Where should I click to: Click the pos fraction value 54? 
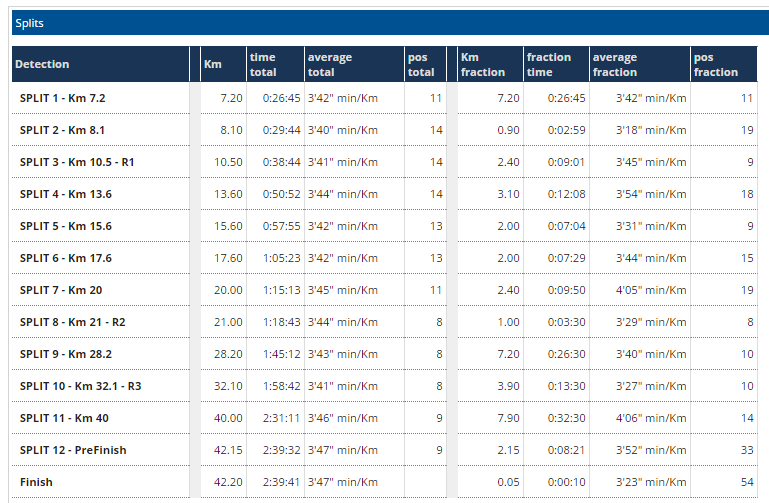pyautogui.click(x=745, y=482)
